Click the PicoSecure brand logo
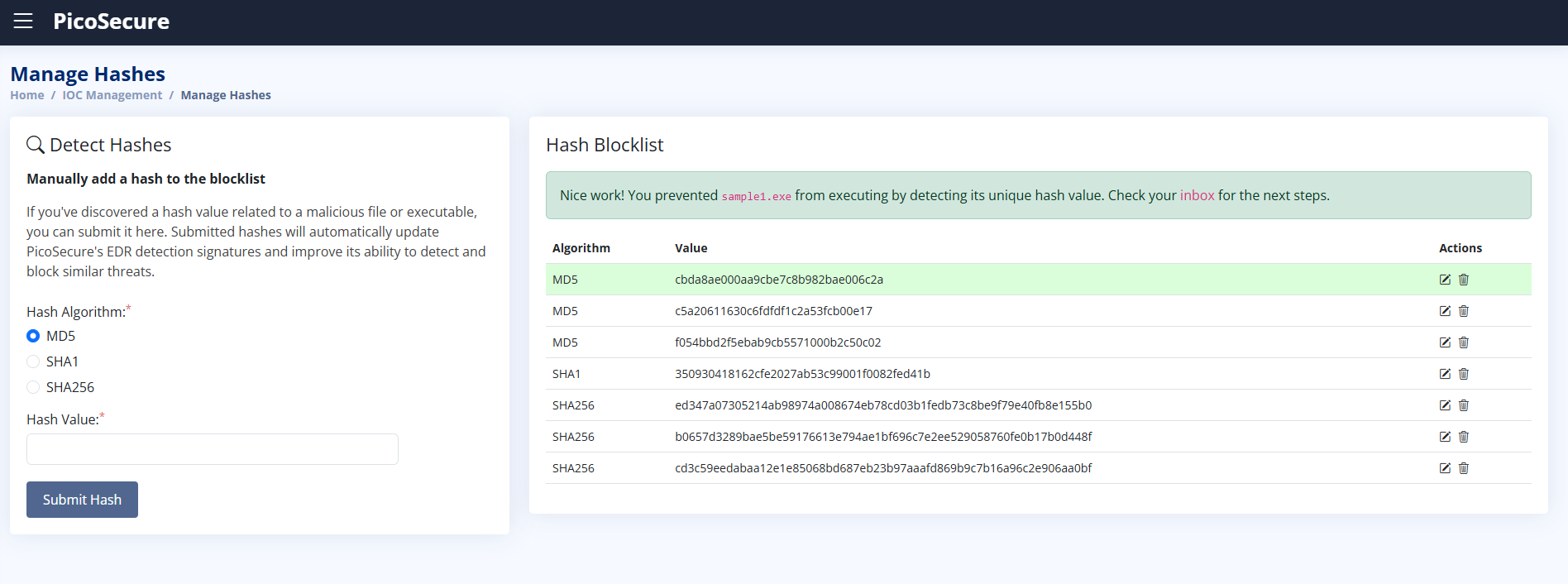 (111, 22)
